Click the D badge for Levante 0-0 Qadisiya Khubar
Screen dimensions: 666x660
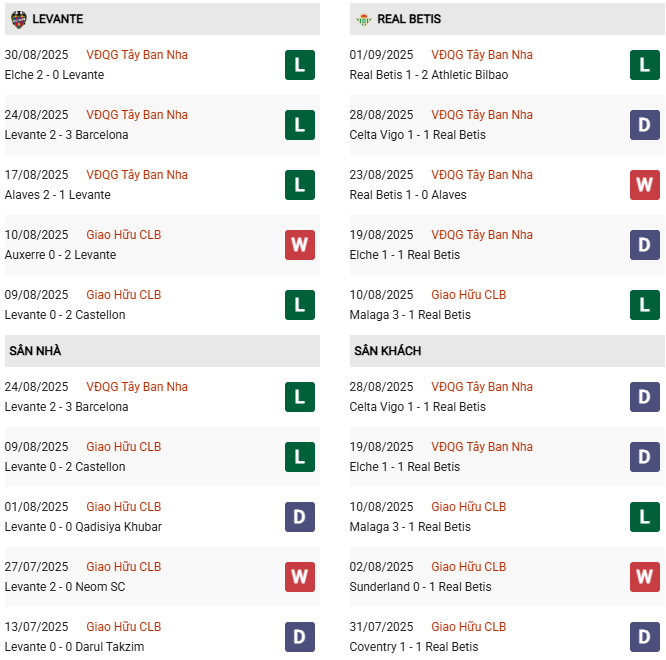point(300,517)
